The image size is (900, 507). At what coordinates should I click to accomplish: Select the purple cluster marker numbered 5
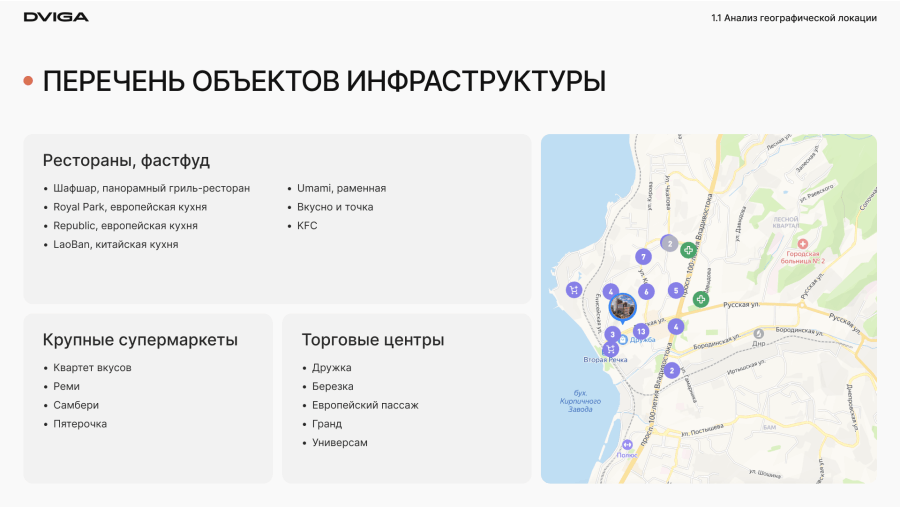pos(676,290)
